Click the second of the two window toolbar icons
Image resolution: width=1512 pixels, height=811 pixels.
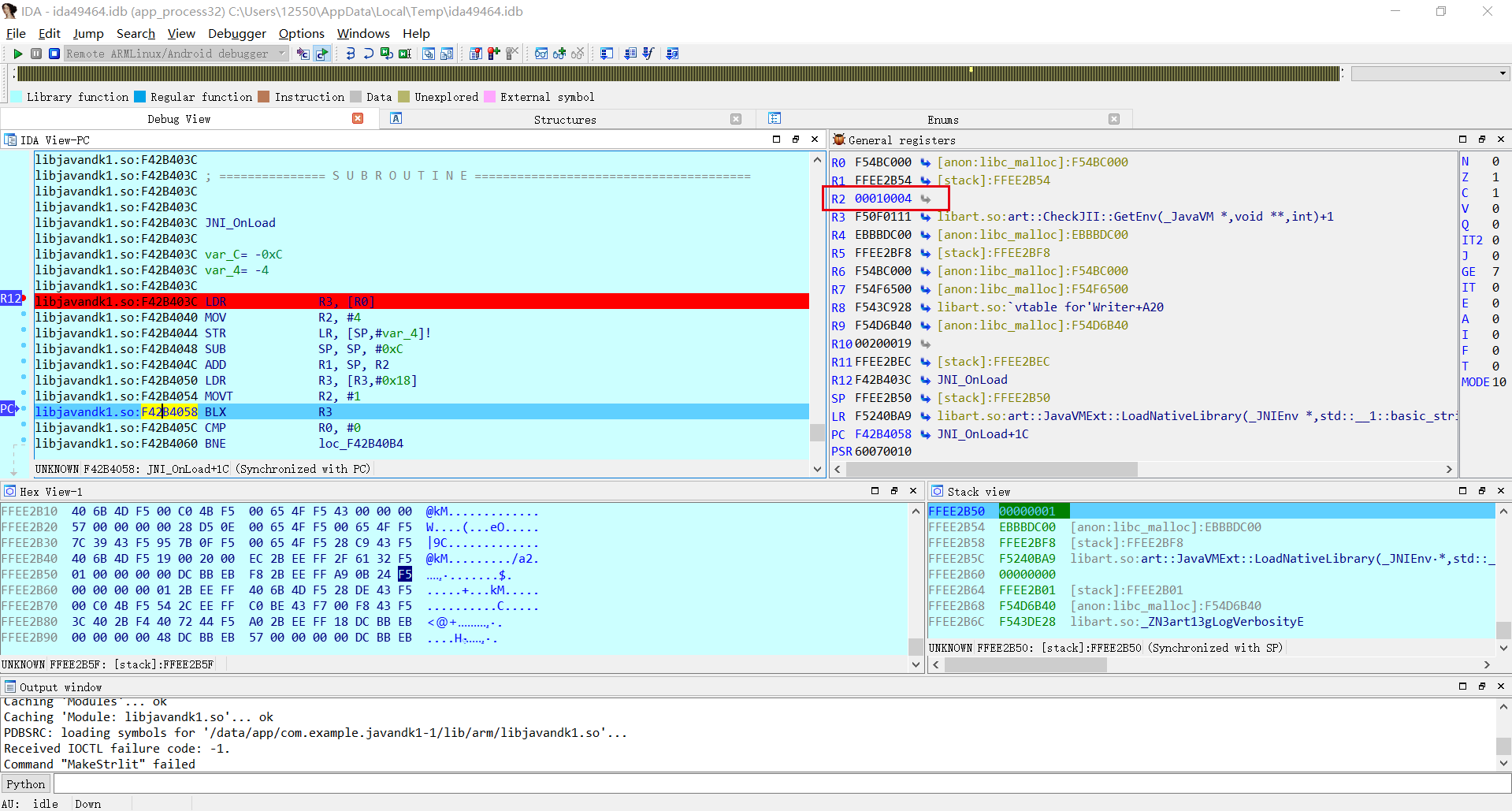(x=447, y=54)
